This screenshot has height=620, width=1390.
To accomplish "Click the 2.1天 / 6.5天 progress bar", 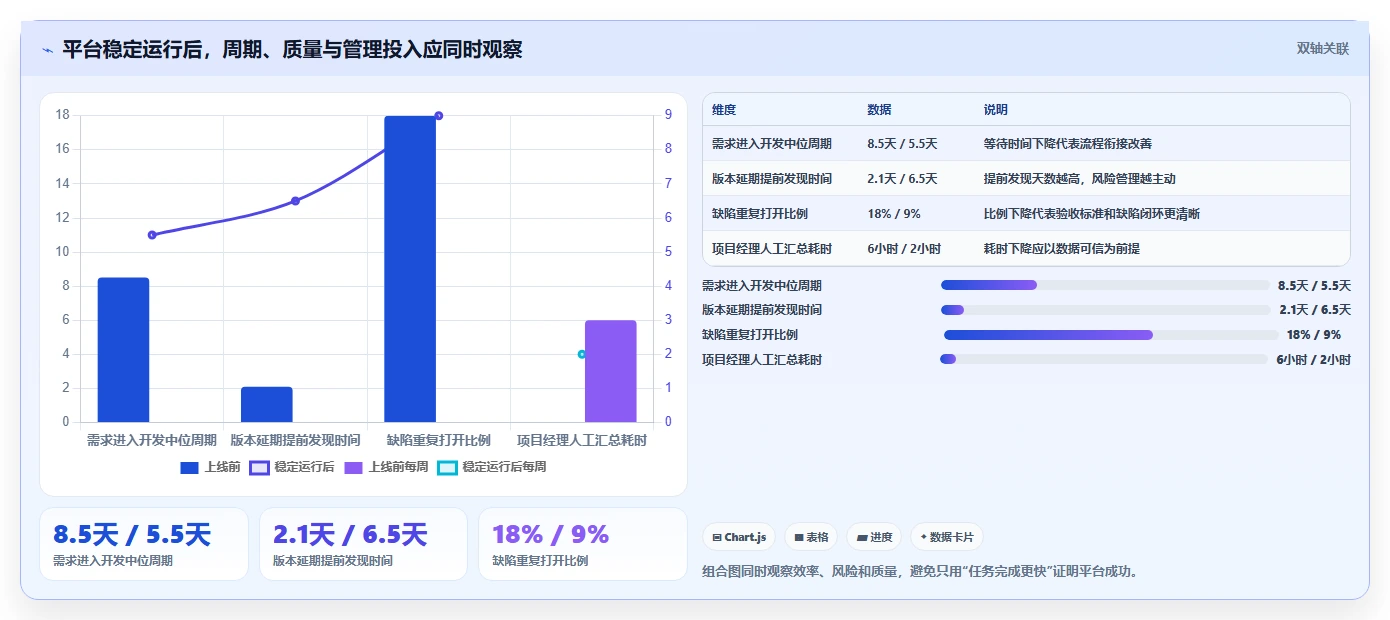I will (x=1105, y=310).
